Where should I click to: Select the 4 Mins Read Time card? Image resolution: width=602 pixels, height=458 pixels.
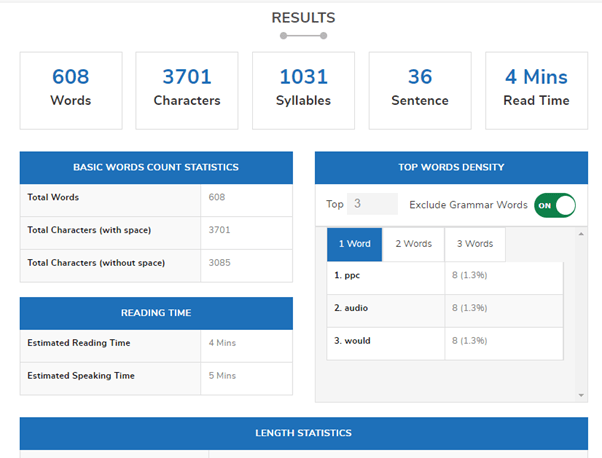point(536,90)
